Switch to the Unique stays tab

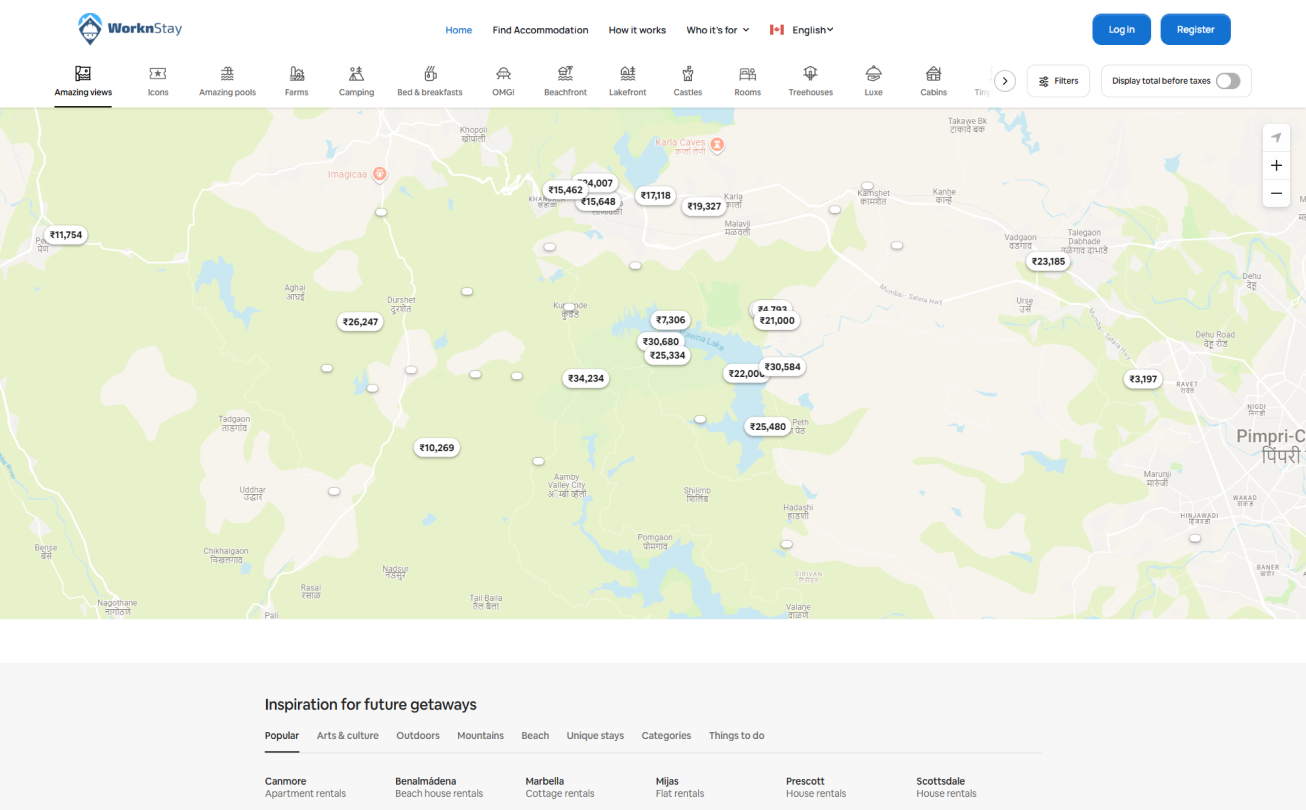[x=595, y=736]
